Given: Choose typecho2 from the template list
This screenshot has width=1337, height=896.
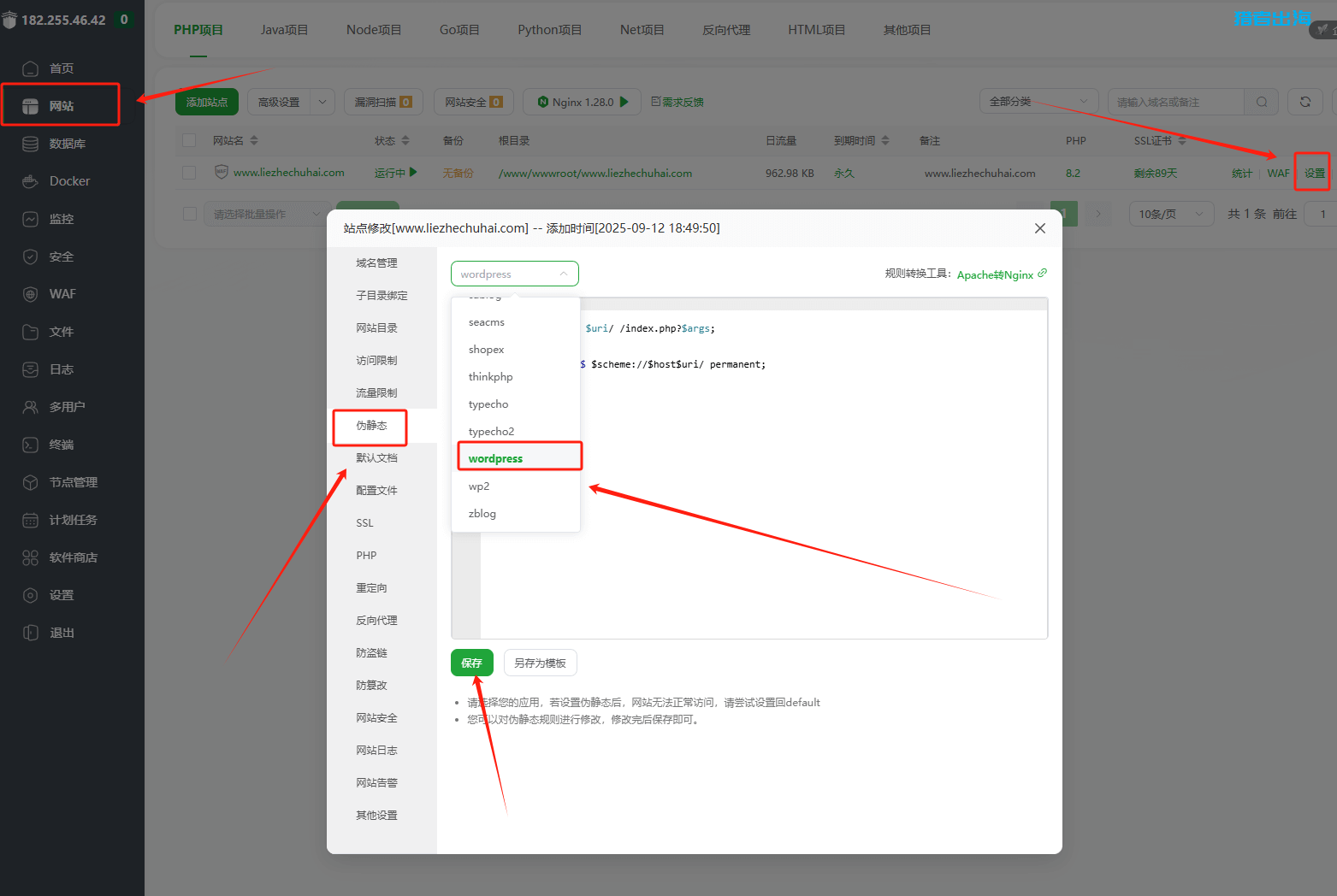Looking at the screenshot, I should pos(492,432).
